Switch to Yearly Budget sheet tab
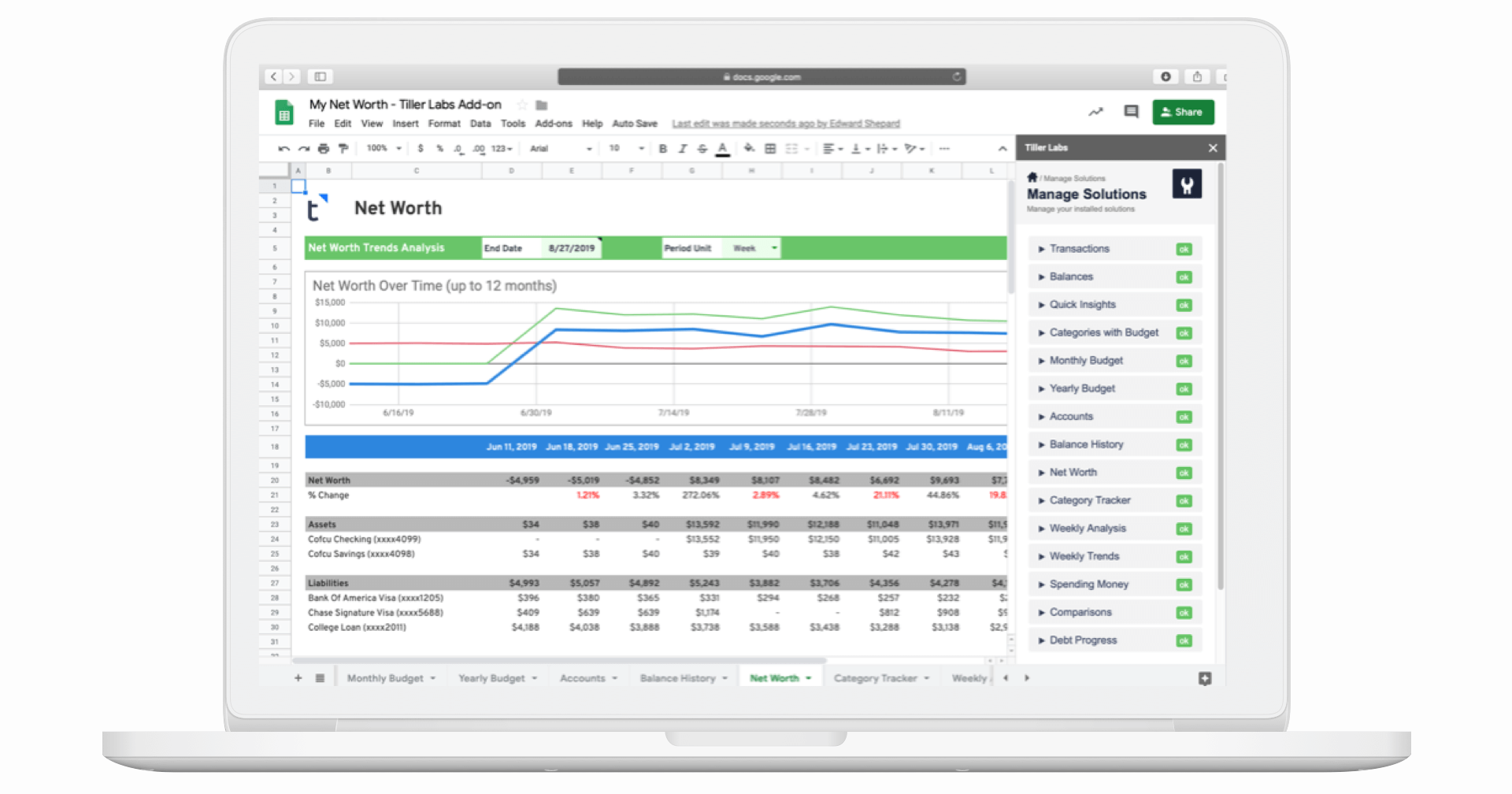The width and height of the screenshot is (1512, 794). pos(497,678)
